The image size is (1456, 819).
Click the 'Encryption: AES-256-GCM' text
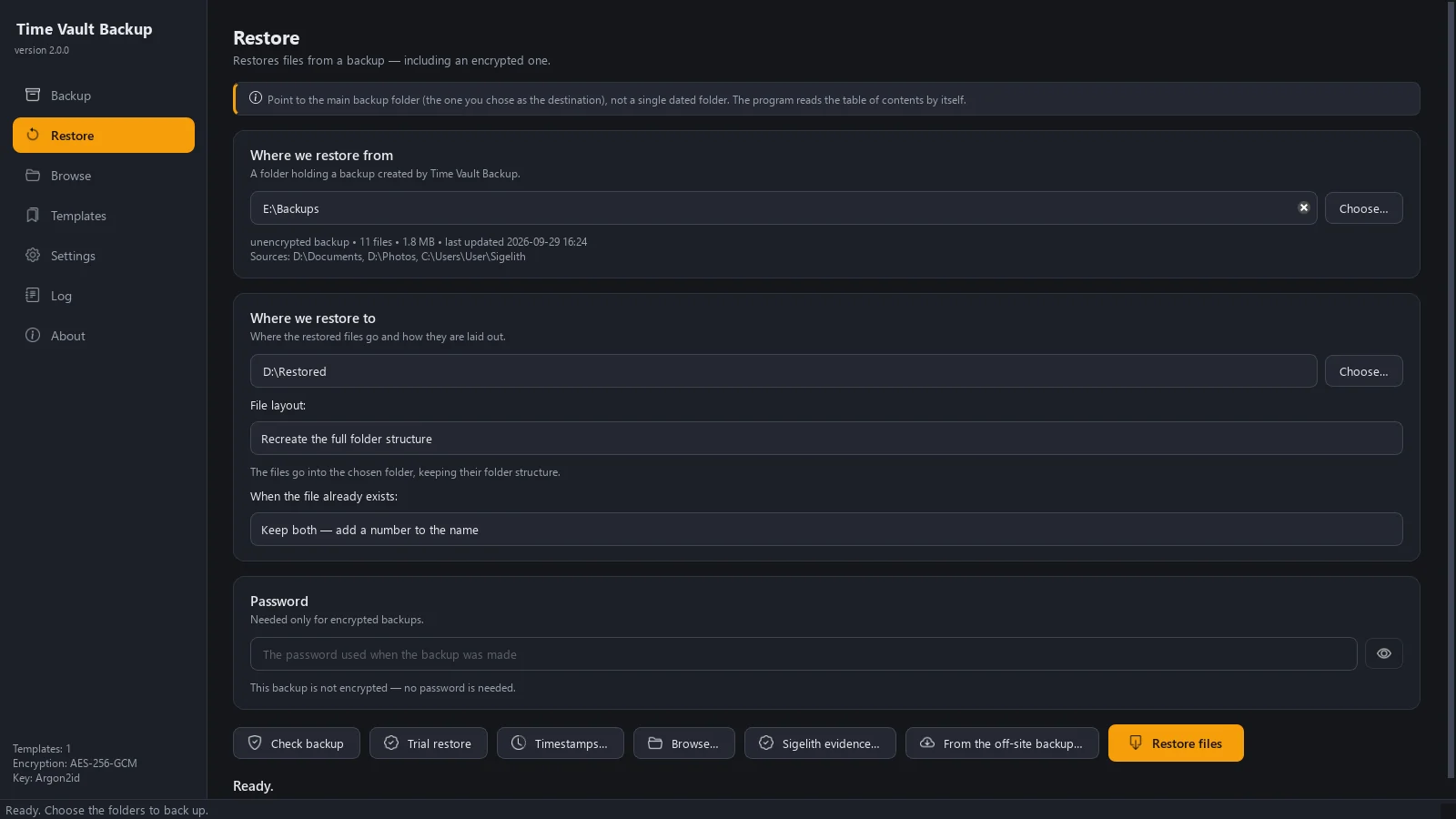[x=75, y=763]
